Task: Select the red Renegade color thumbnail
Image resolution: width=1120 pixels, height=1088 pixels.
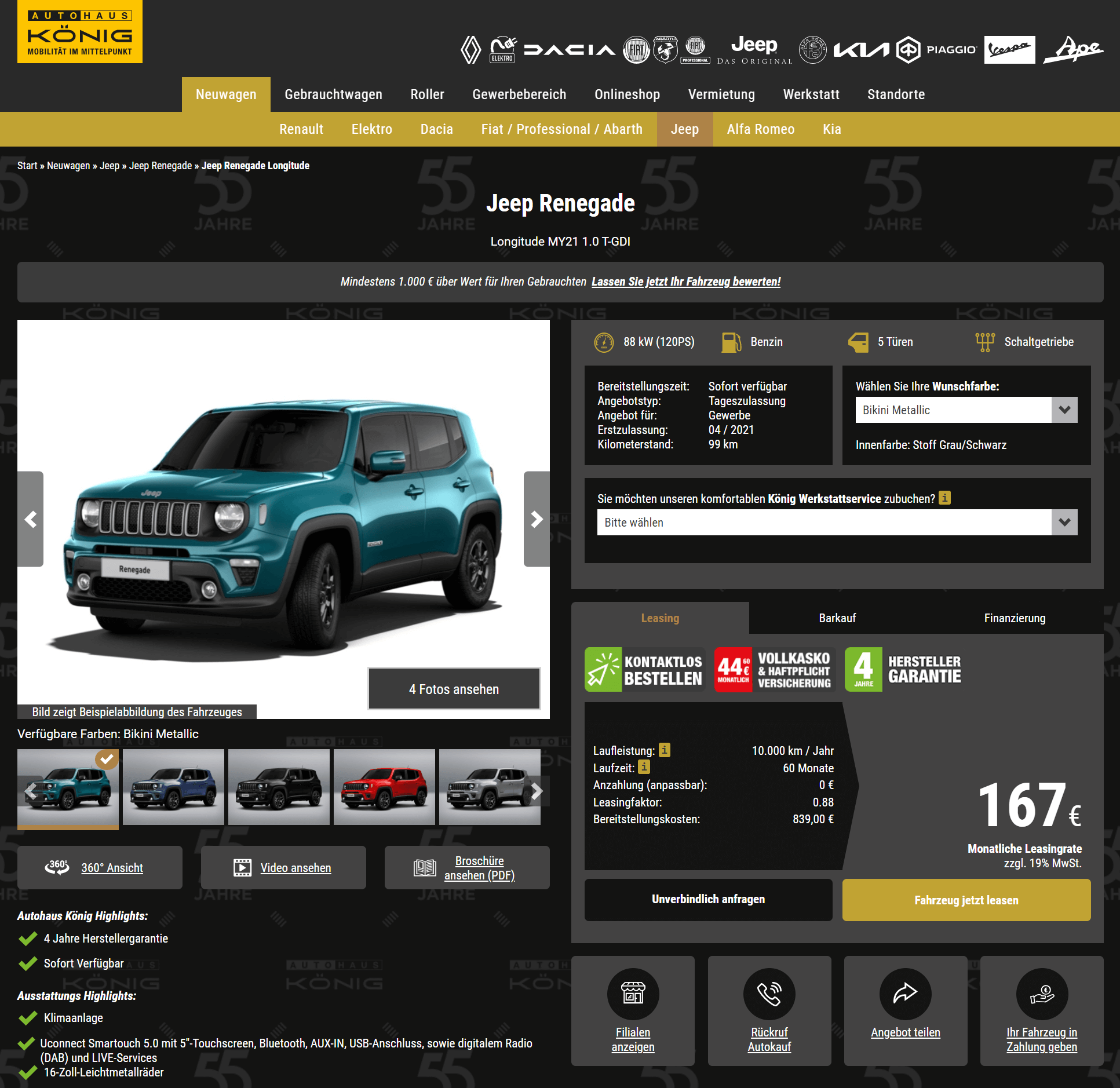Action: [384, 787]
